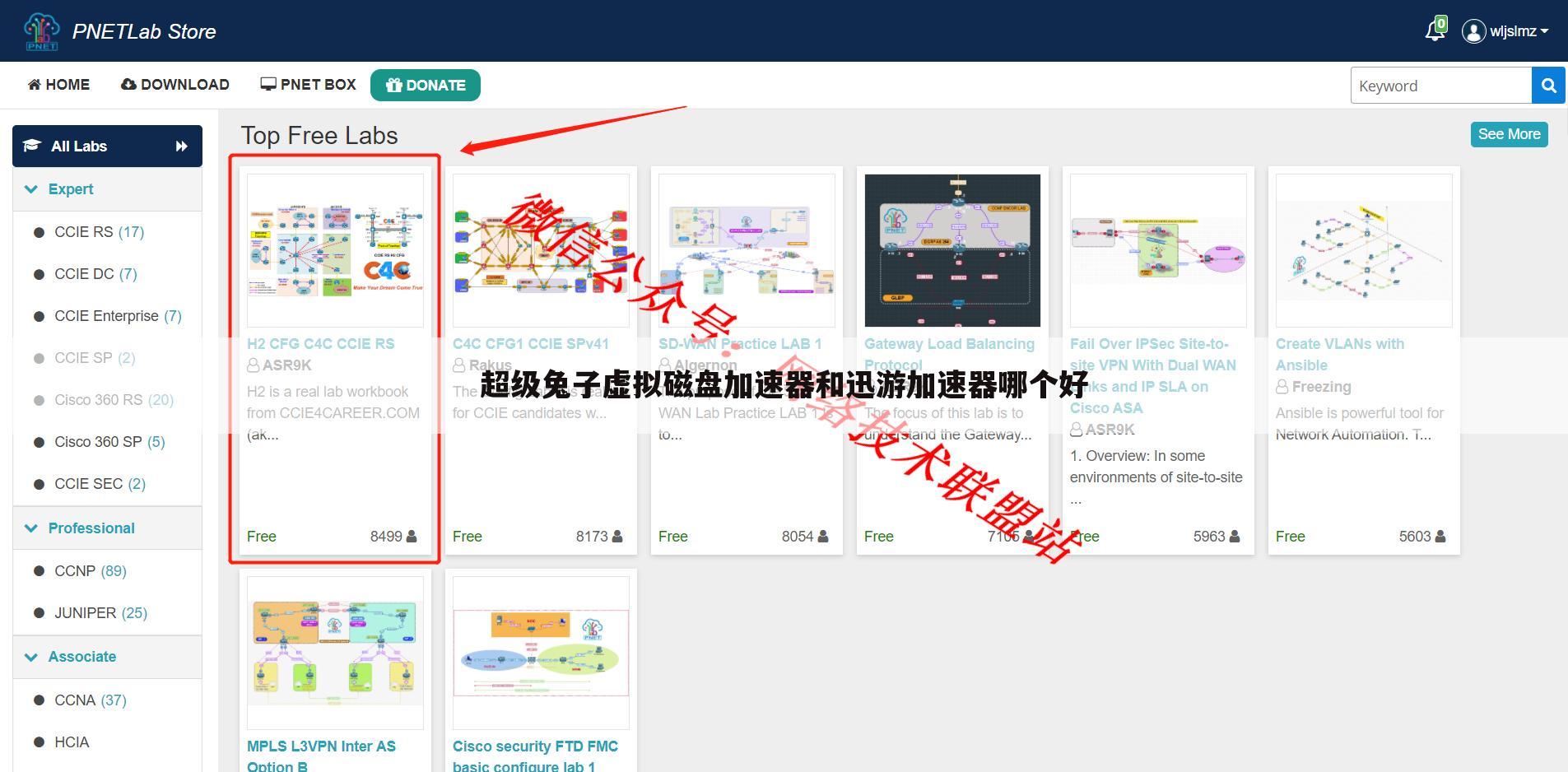Image resolution: width=1568 pixels, height=772 pixels.
Task: Click user count icon beside 8173
Action: pos(617,537)
